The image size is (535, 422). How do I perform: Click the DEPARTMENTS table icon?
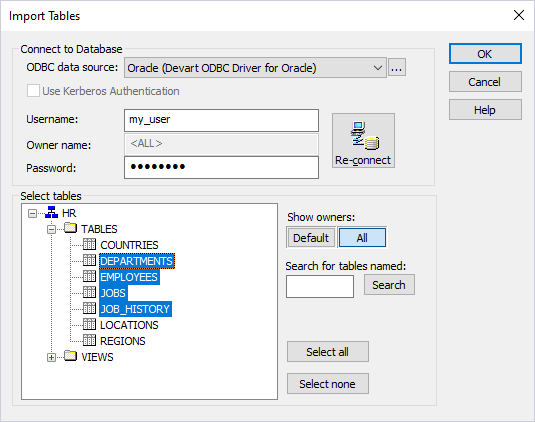tap(89, 260)
